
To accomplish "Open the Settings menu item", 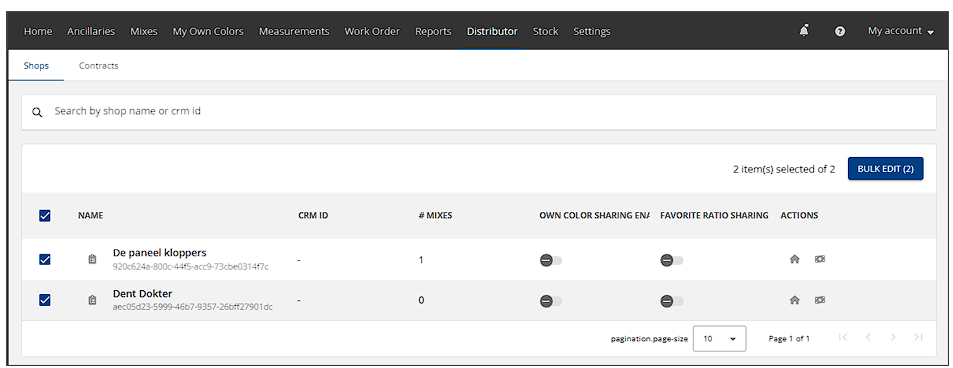I will (x=592, y=31).
